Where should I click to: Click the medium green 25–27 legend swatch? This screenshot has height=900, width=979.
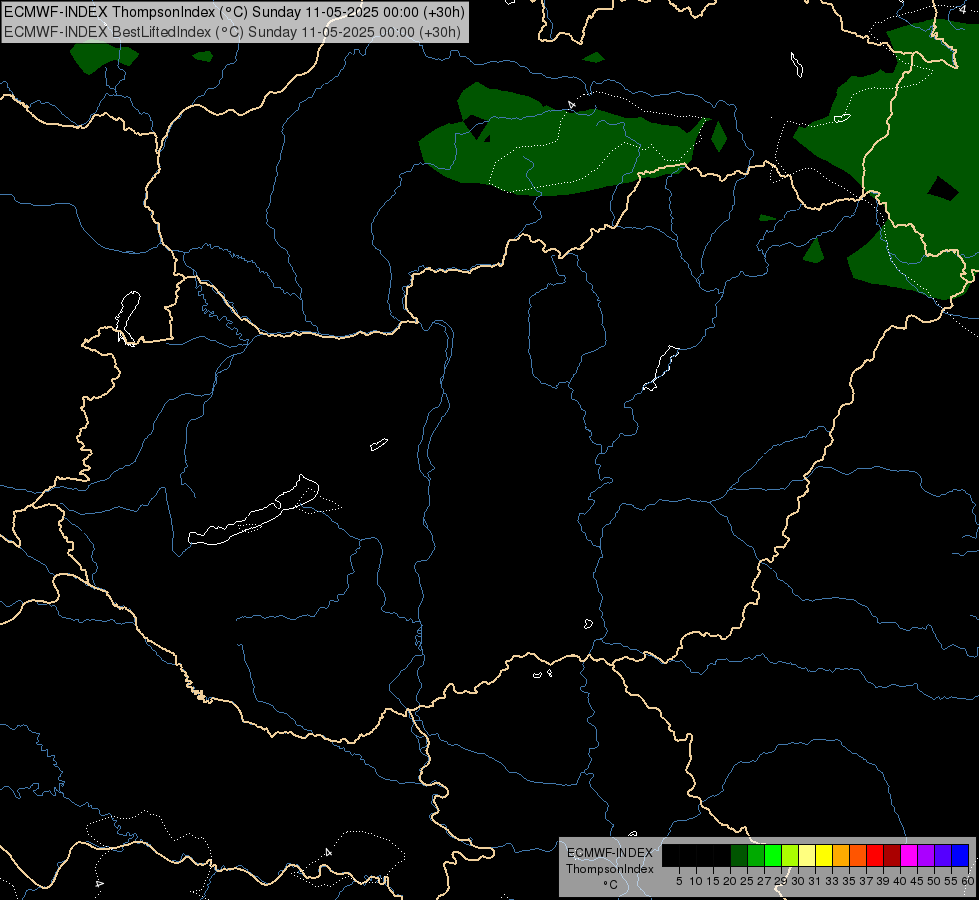click(756, 855)
